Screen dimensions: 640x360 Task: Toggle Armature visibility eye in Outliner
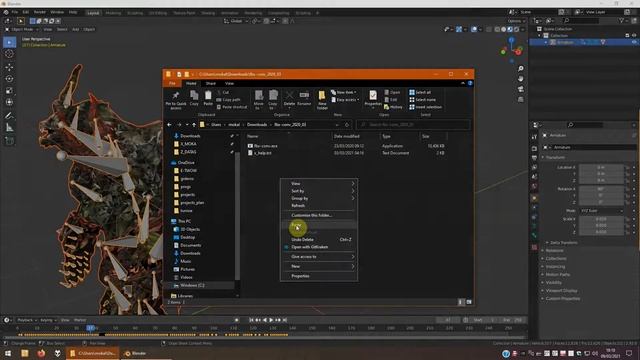[634, 42]
